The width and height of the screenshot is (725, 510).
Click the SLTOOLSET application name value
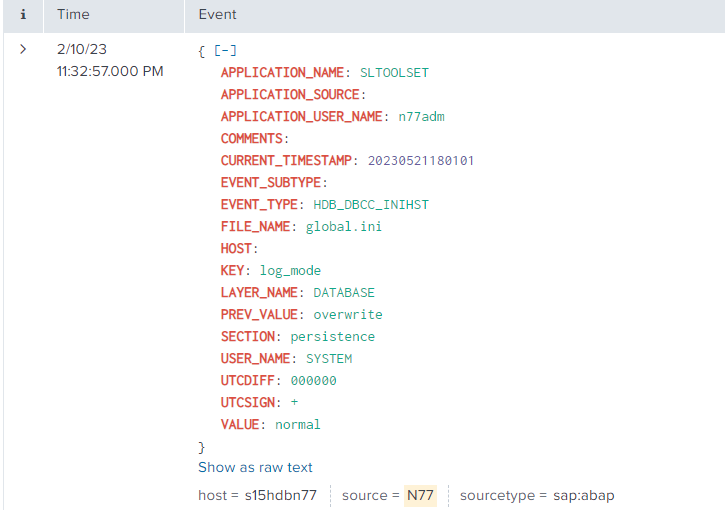point(394,72)
